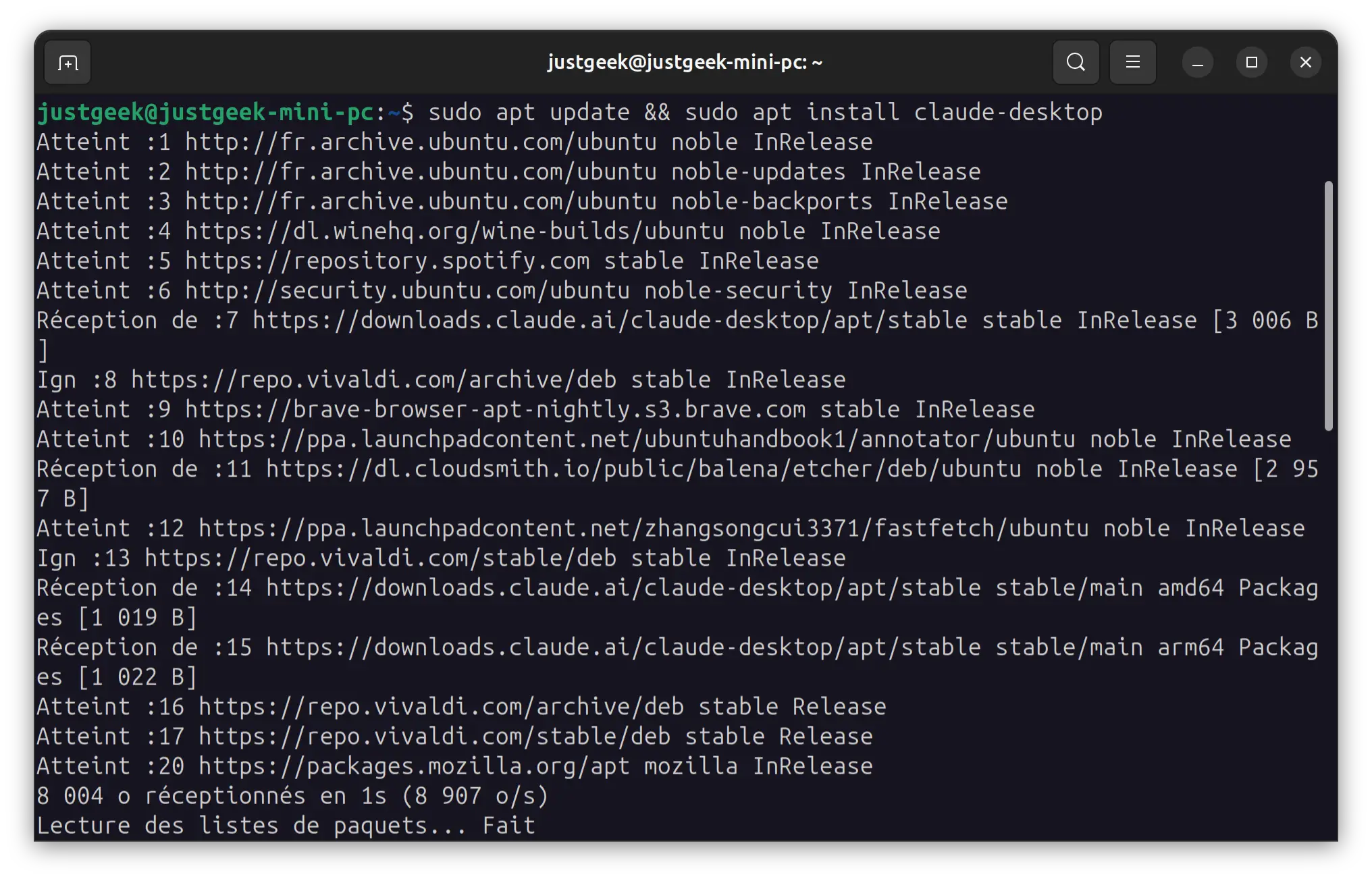
Task: Click the '[1 019 B]' size text
Action: tap(137, 617)
